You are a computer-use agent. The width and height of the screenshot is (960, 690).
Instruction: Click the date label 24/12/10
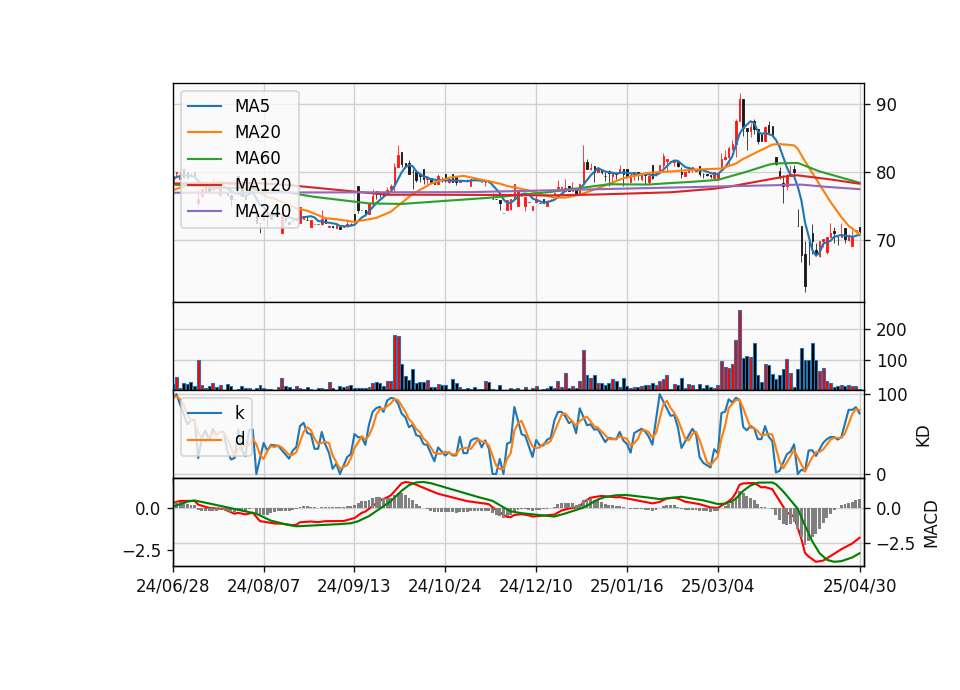[536, 586]
